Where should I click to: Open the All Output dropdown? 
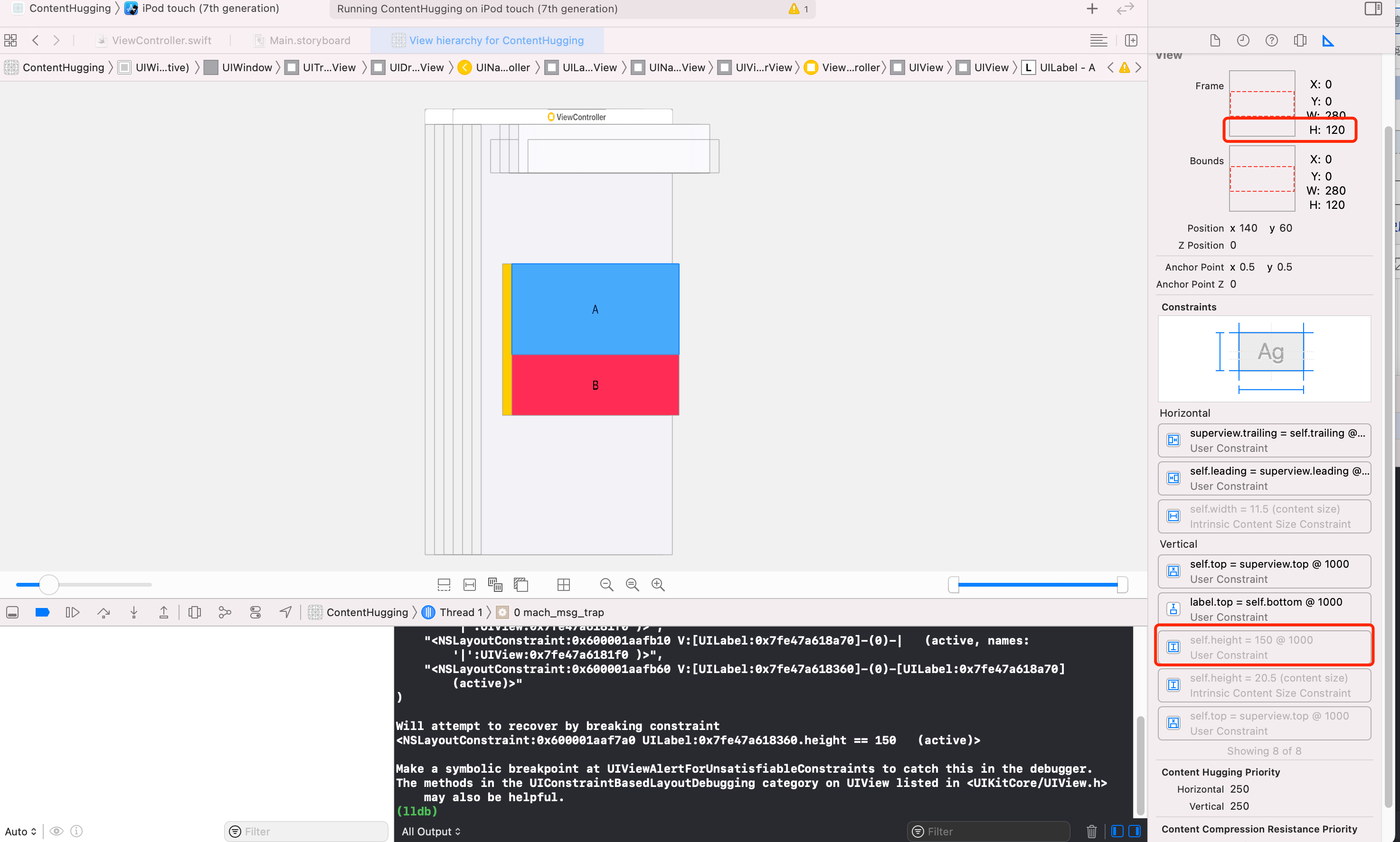(431, 831)
